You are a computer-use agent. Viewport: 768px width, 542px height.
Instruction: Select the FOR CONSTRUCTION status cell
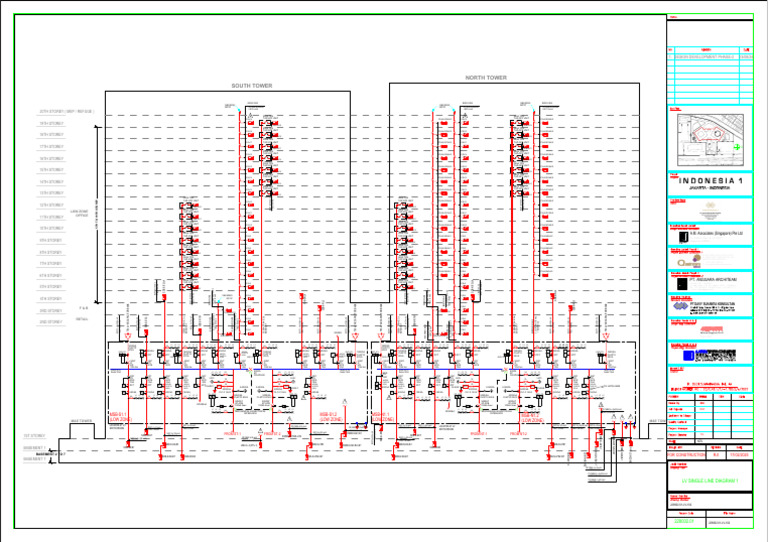click(x=686, y=455)
